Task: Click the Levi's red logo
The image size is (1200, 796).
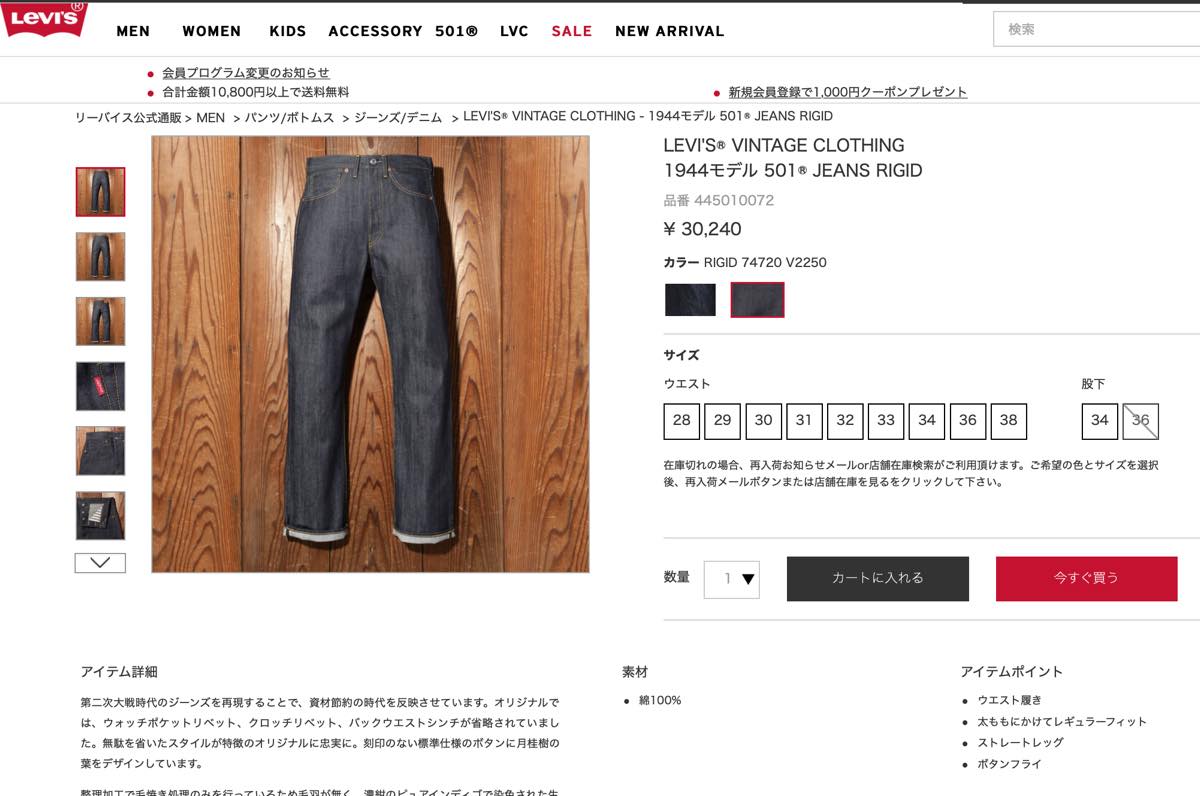Action: 44,20
